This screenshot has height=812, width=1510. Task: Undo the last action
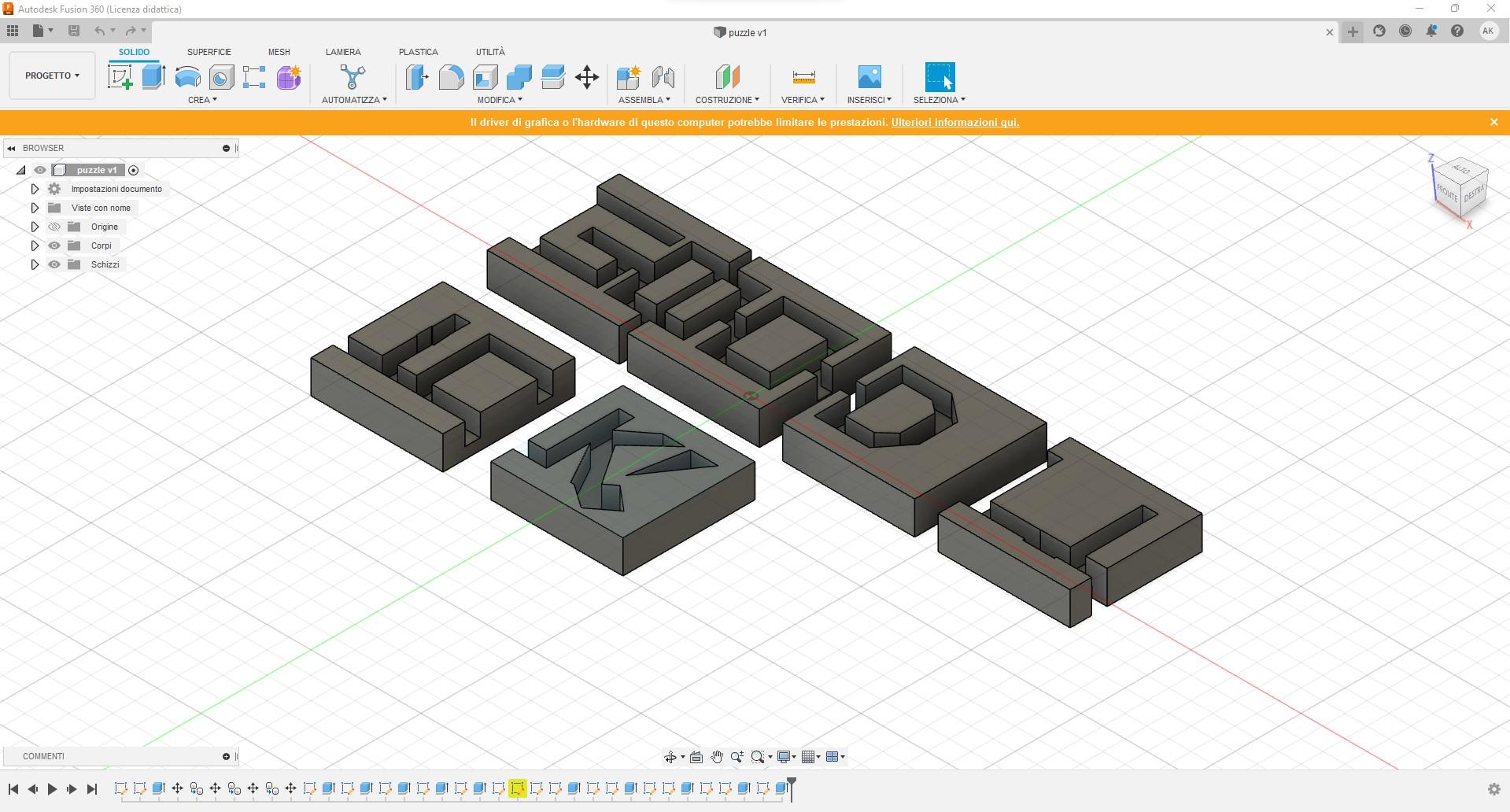click(x=100, y=31)
